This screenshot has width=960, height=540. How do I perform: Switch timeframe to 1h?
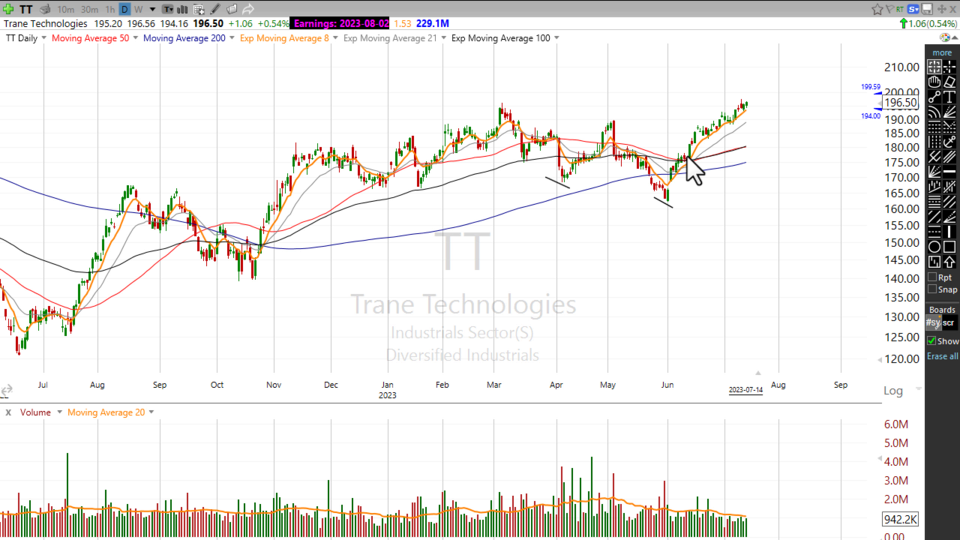pos(110,9)
